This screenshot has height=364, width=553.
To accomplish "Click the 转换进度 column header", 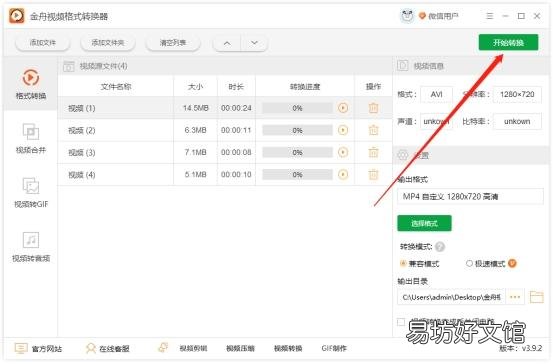I will pyautogui.click(x=305, y=86).
